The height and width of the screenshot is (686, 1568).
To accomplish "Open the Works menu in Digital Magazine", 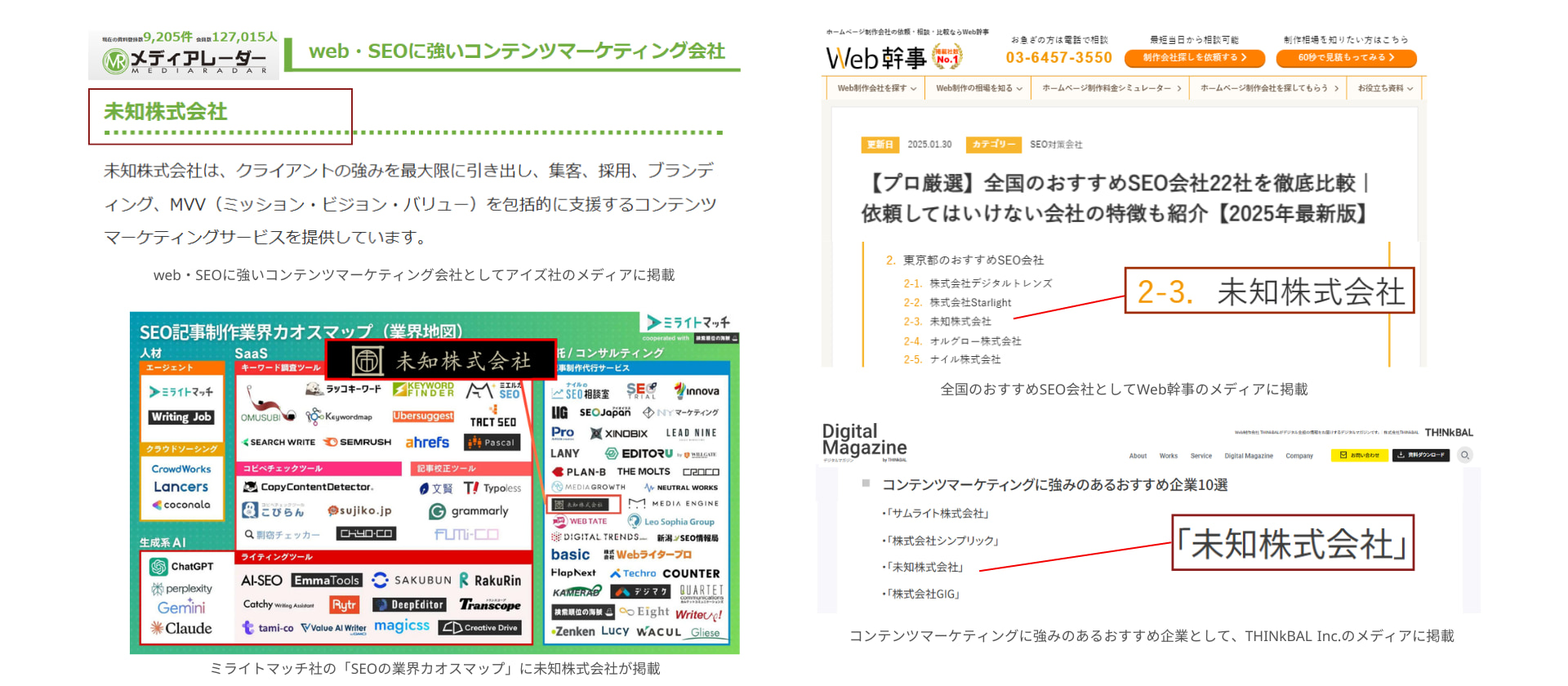I will click(x=1169, y=456).
